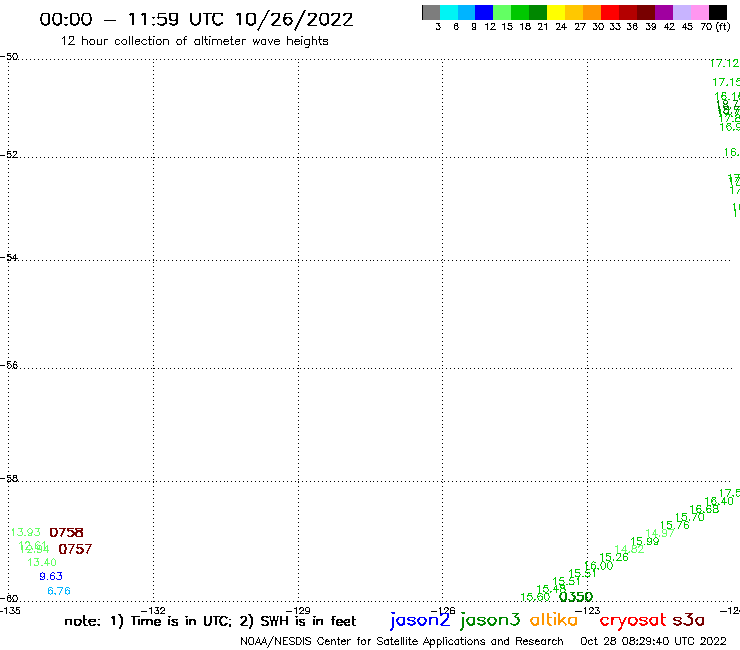This screenshot has width=740, height=650.
Task: Click the '-132' longitude axis label
Action: (x=153, y=610)
